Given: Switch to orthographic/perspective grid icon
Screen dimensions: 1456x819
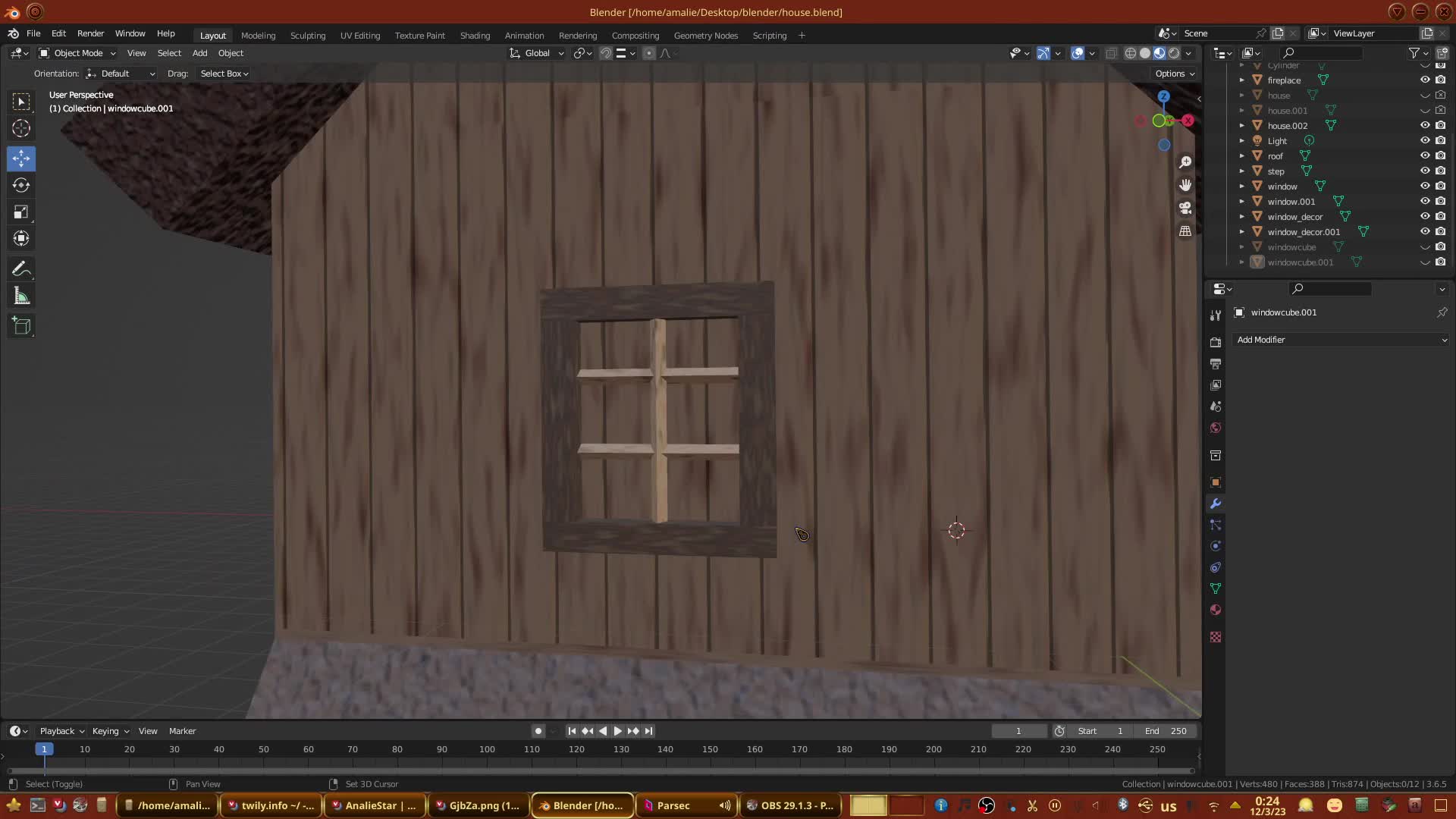Looking at the screenshot, I should (x=1185, y=231).
